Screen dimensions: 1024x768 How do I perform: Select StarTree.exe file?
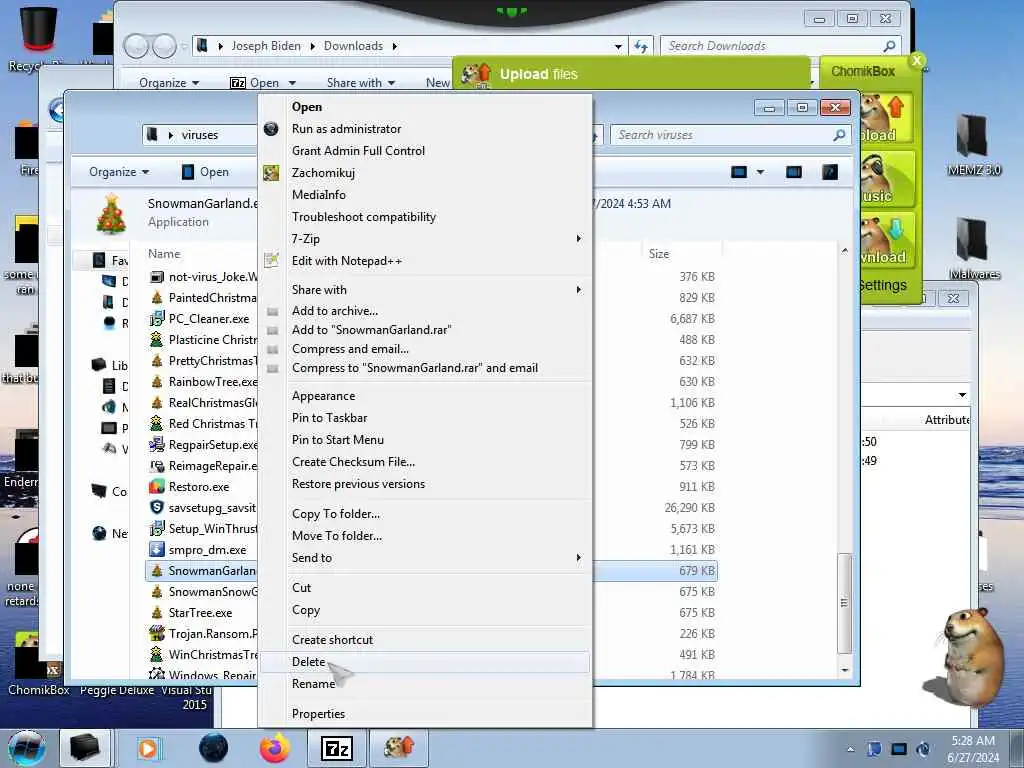(x=200, y=613)
